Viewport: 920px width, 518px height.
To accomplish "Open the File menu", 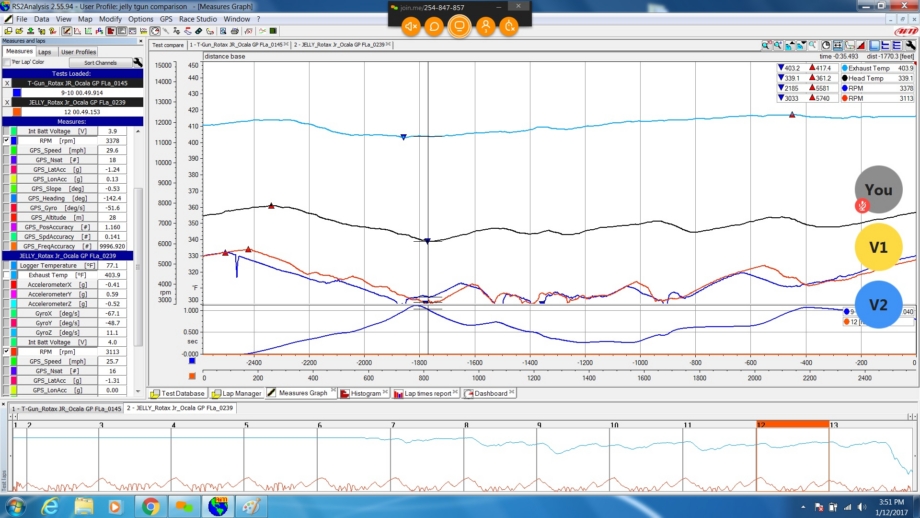I will tap(22, 19).
